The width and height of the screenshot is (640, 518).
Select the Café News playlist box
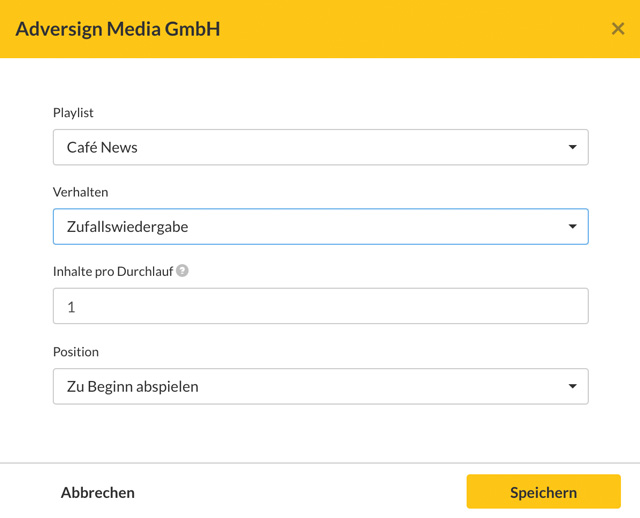click(320, 147)
